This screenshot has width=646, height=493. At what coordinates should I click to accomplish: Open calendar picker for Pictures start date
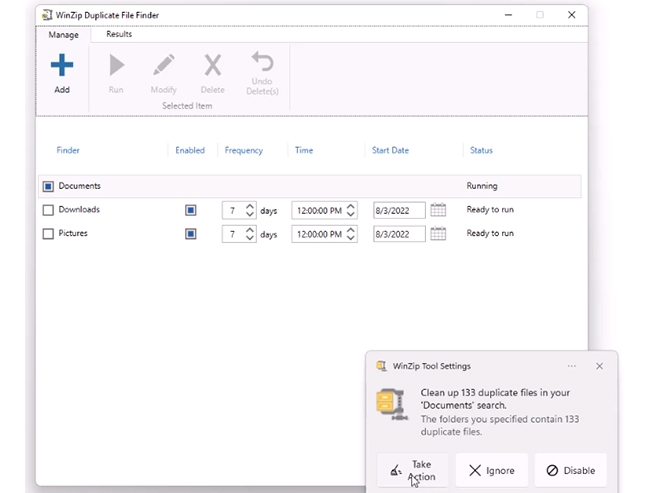[437, 234]
